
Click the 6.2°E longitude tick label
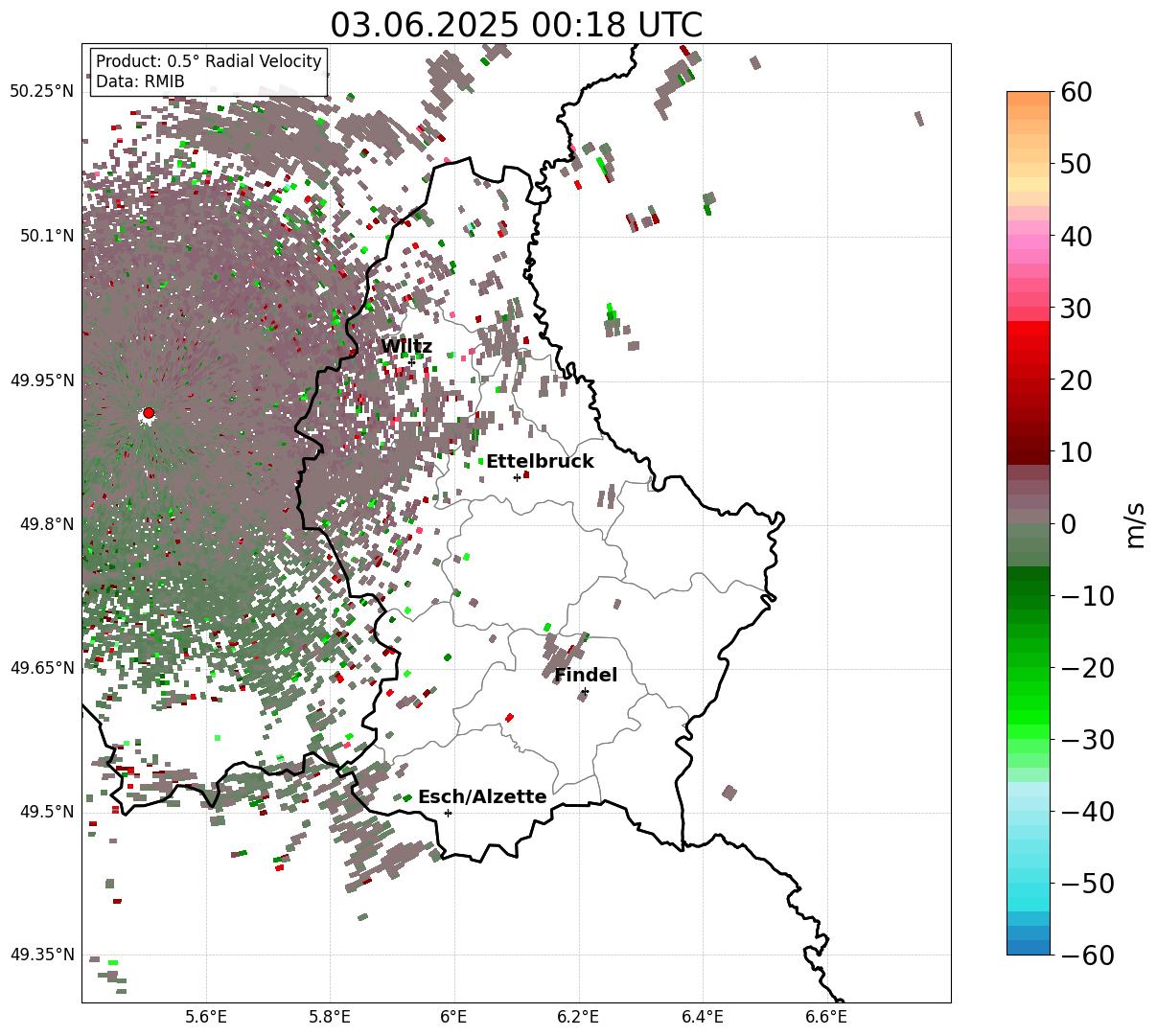point(579,1016)
